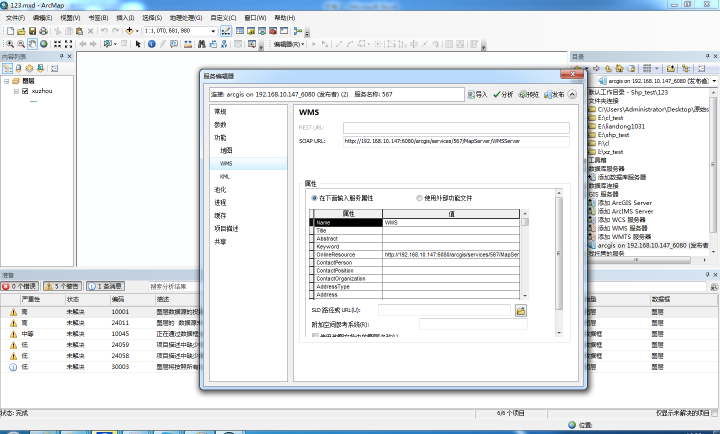This screenshot has width=720, height=434.
Task: Open Catalog view mode grid dropdown
Action: coord(657,68)
